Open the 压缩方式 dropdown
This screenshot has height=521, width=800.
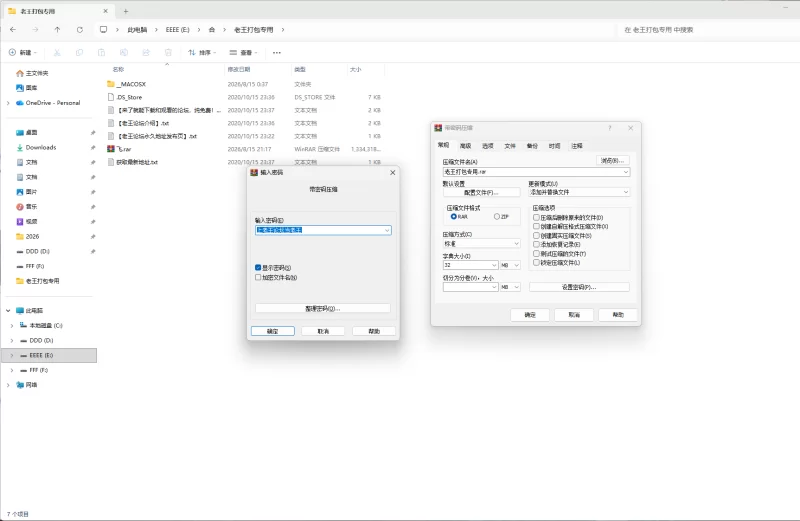(x=516, y=244)
